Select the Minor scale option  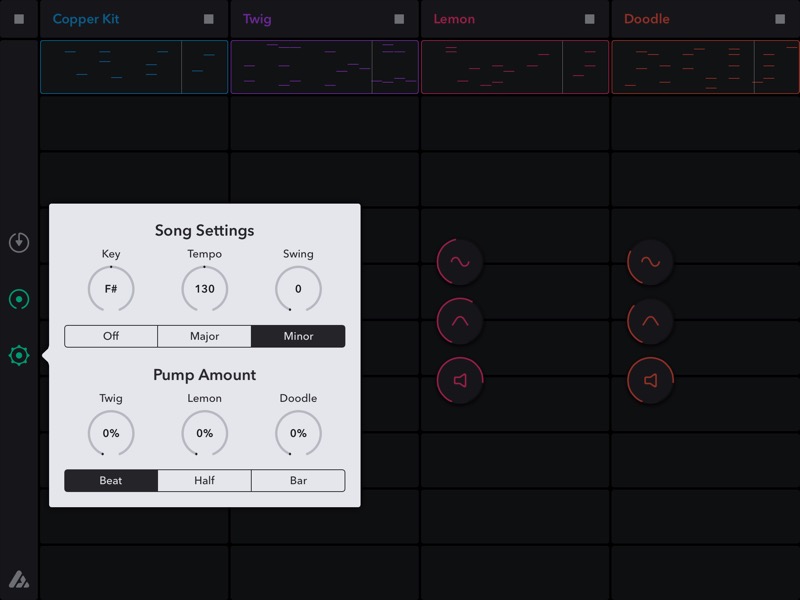click(298, 336)
